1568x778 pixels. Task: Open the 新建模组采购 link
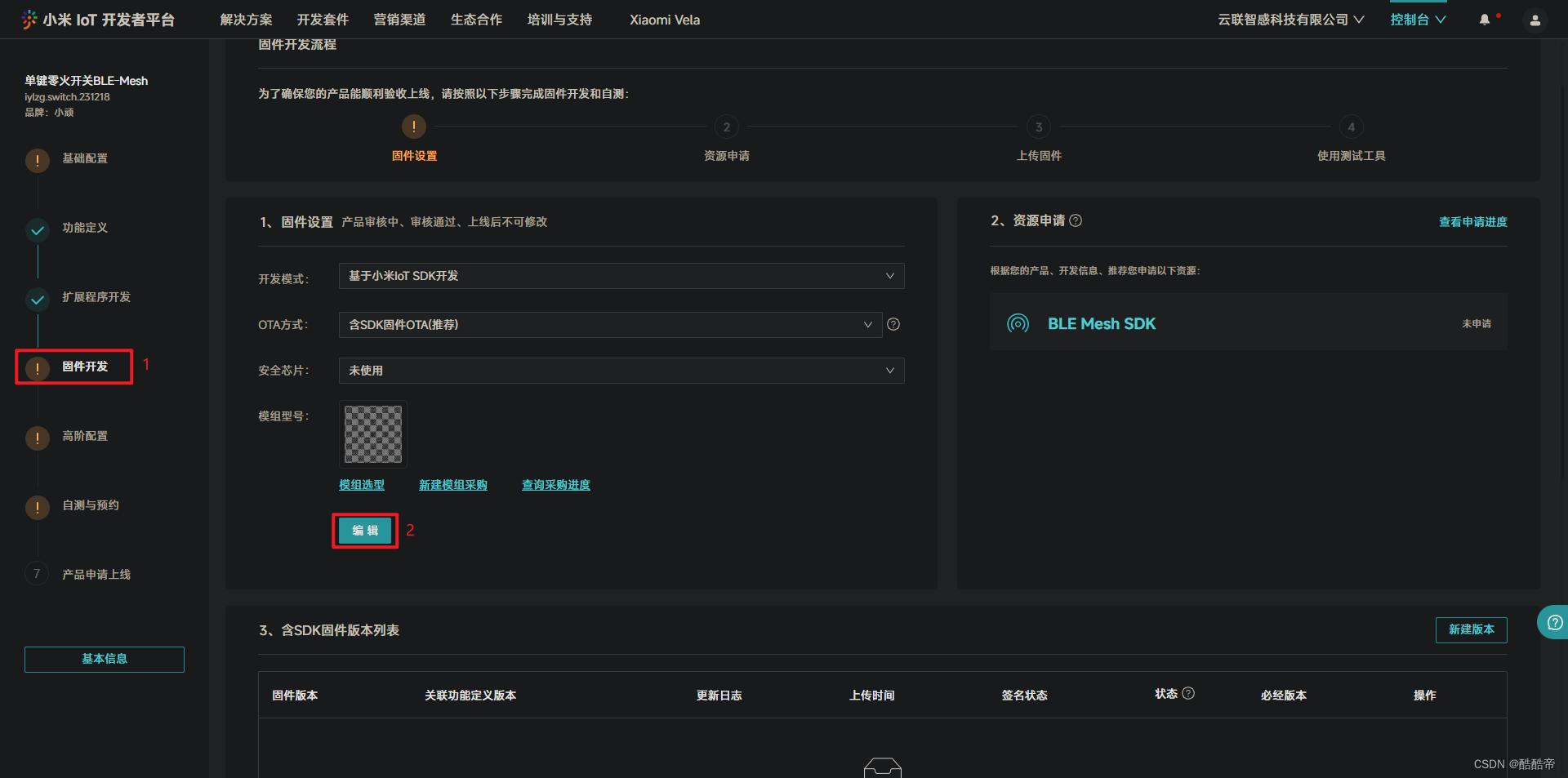[453, 485]
